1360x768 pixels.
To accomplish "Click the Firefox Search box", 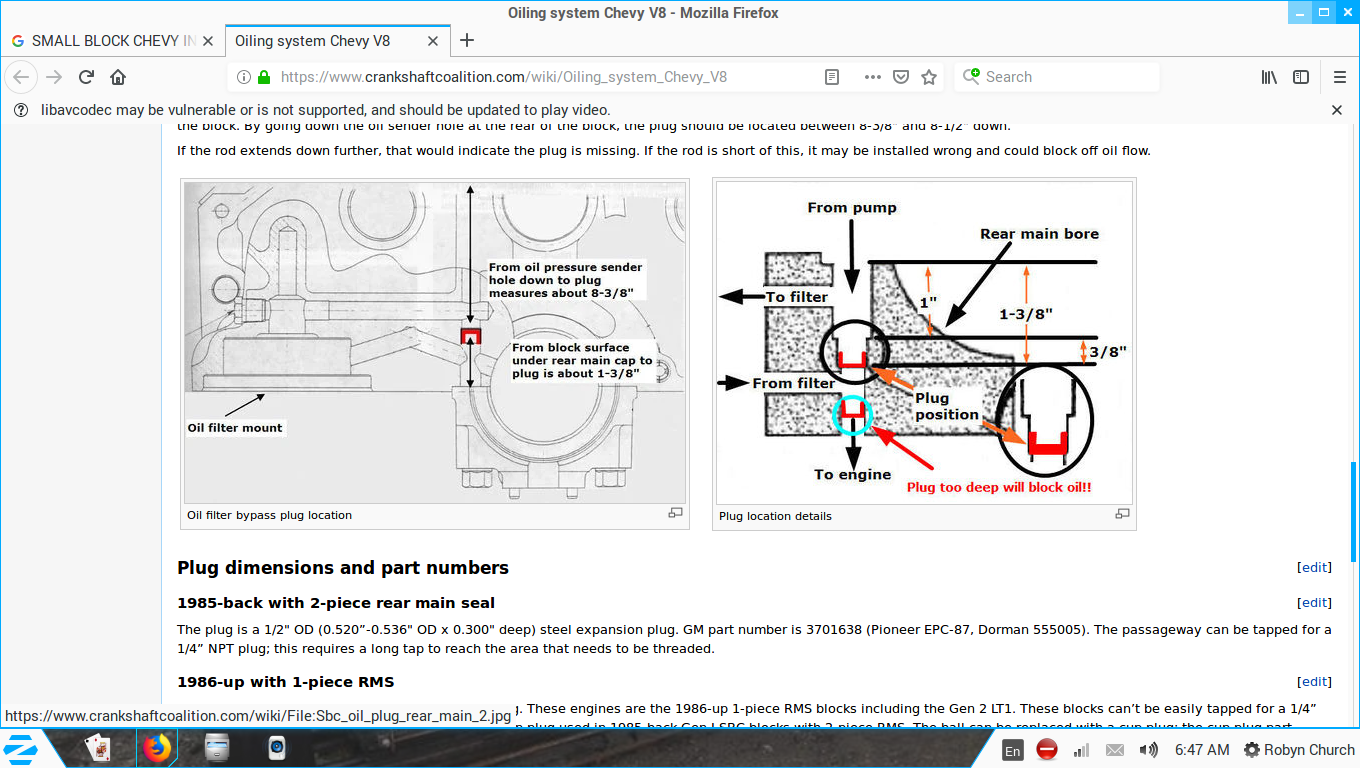I will click(x=1058, y=77).
